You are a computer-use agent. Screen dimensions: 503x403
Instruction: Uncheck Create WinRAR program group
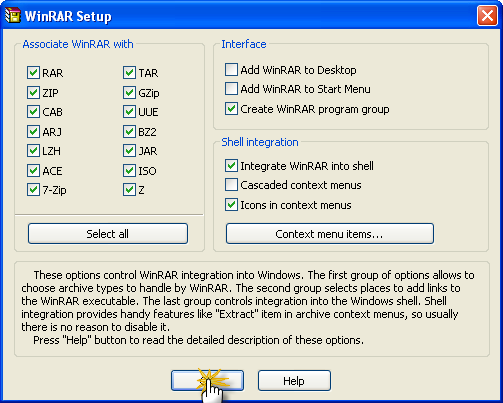pos(231,109)
